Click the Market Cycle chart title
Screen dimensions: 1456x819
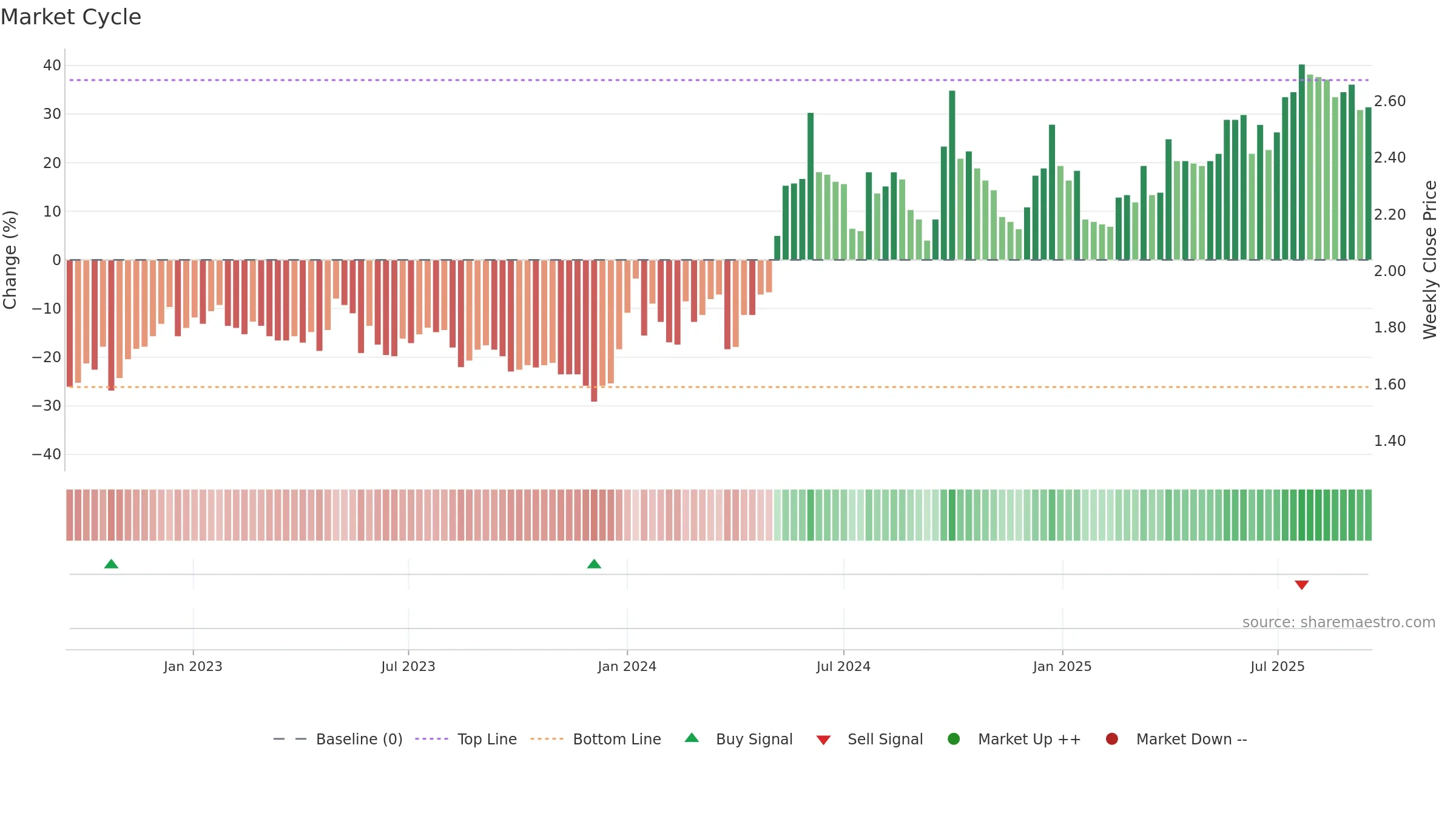pos(71,17)
